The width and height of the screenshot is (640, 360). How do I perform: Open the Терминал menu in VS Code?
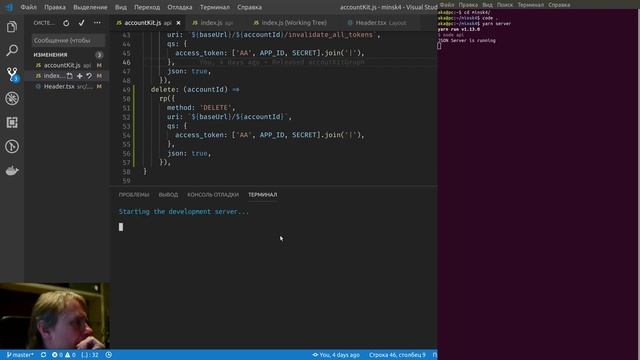pos(215,7)
